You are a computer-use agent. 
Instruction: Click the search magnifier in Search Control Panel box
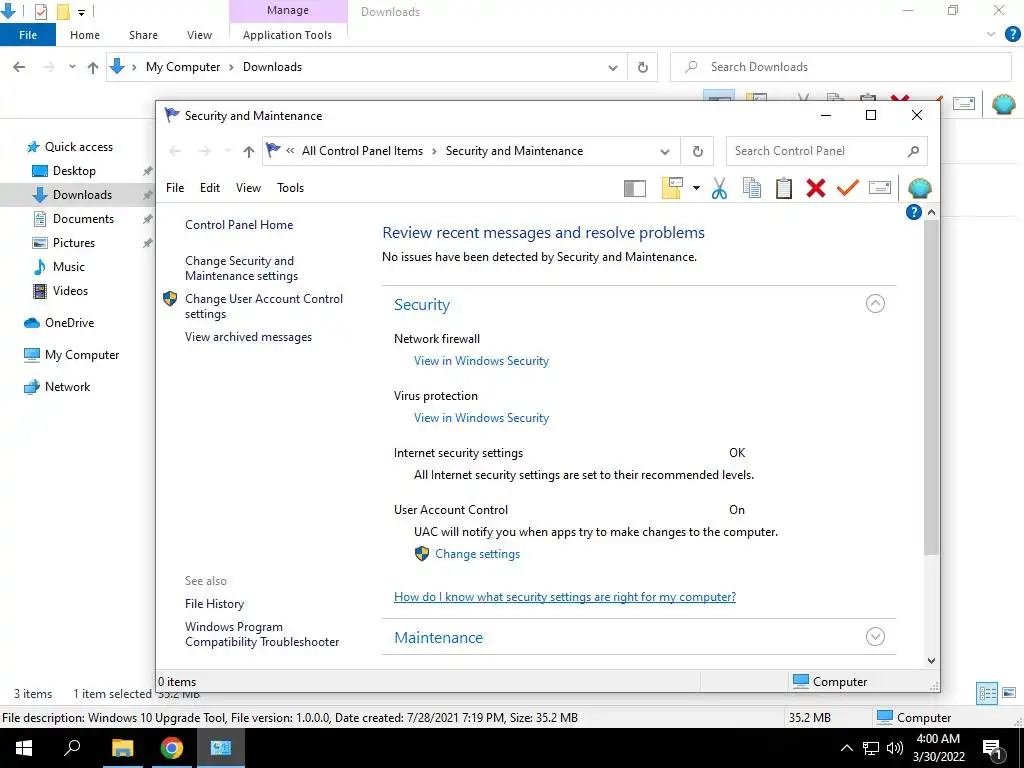point(913,152)
